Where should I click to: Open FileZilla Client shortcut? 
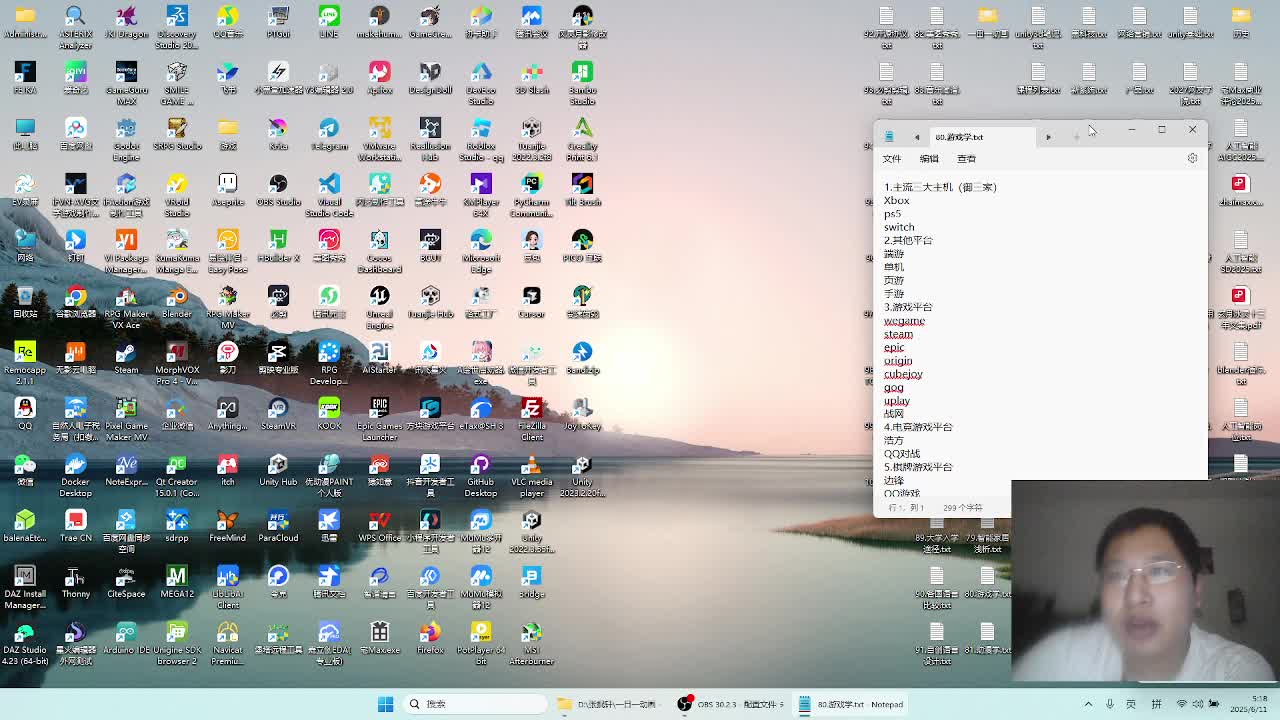tap(532, 419)
